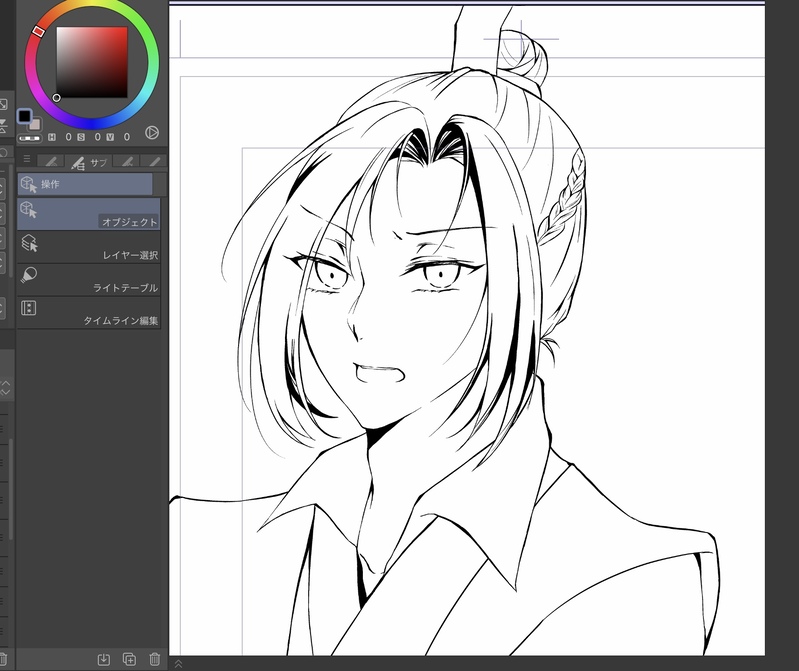The width and height of the screenshot is (799, 671).
Task: Click the color square picker handle
Action: click(x=57, y=97)
